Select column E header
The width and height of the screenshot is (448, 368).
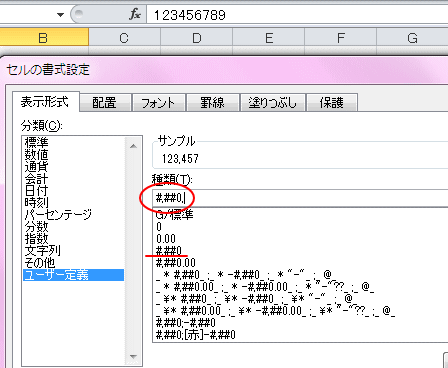point(269,37)
